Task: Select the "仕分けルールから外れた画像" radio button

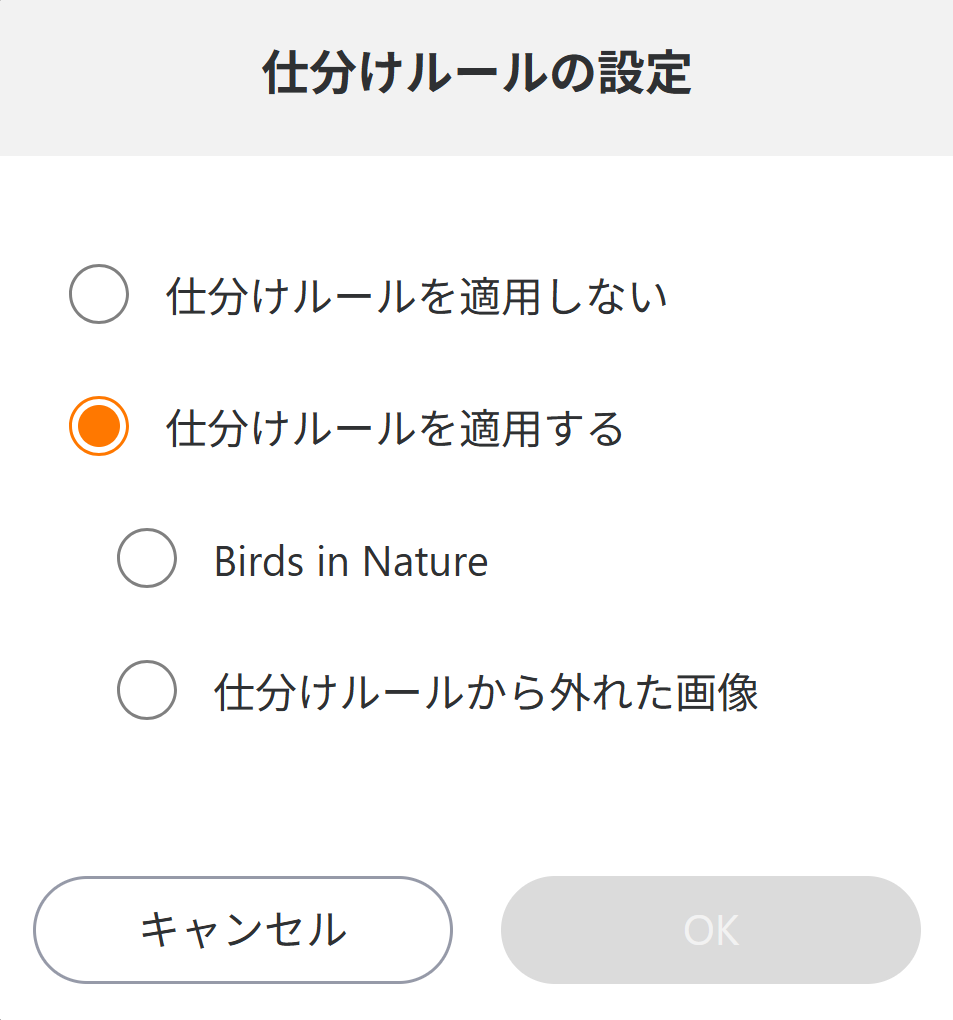Action: [x=147, y=690]
